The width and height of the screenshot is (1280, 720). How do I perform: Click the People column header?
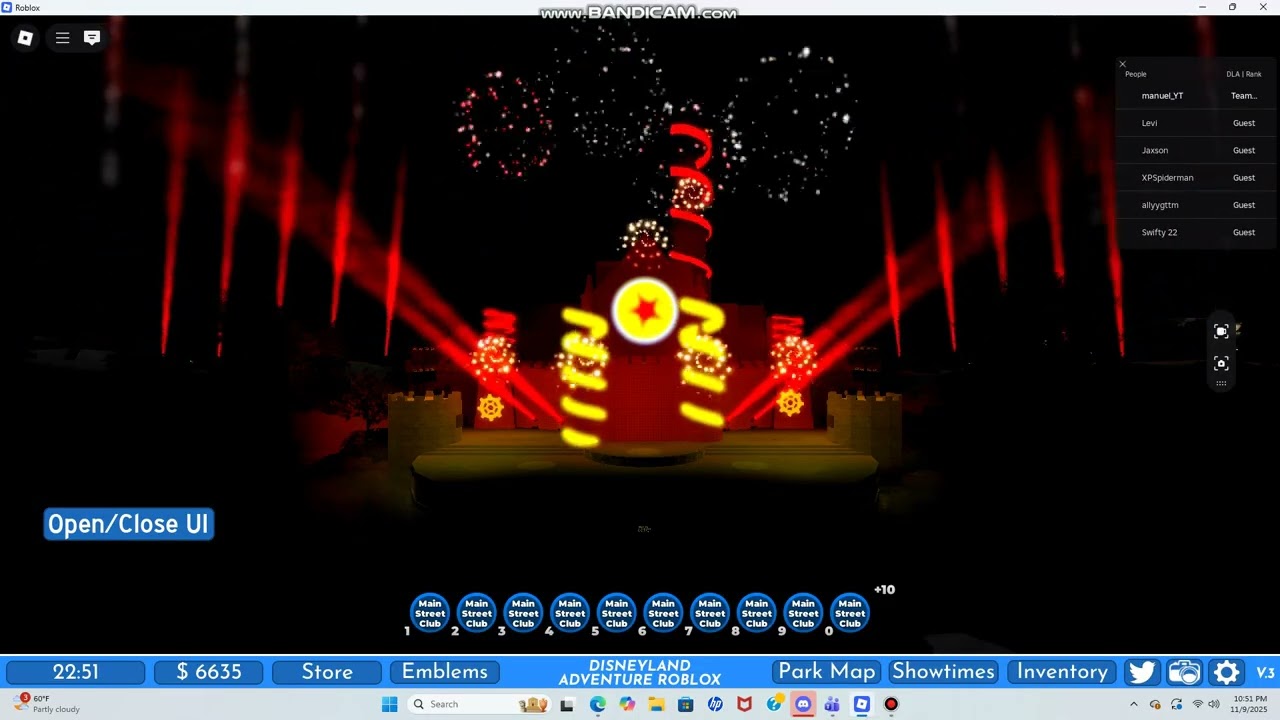1136,74
